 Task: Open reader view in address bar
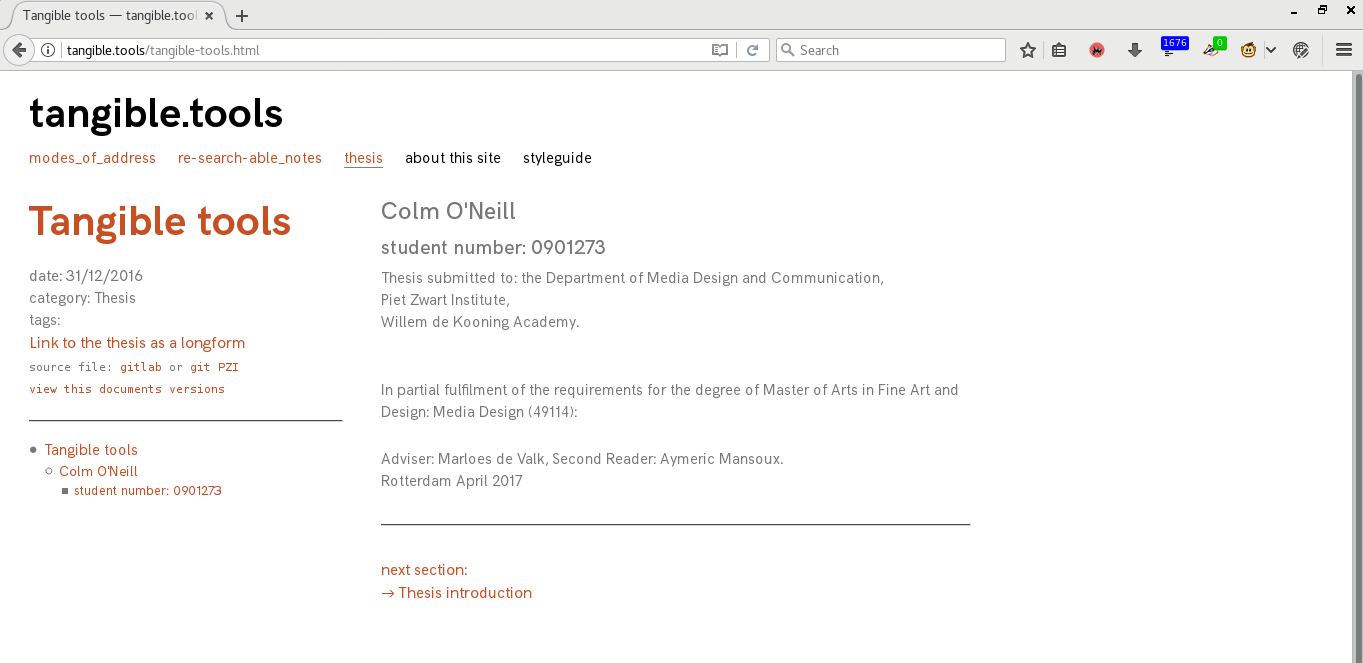720,50
